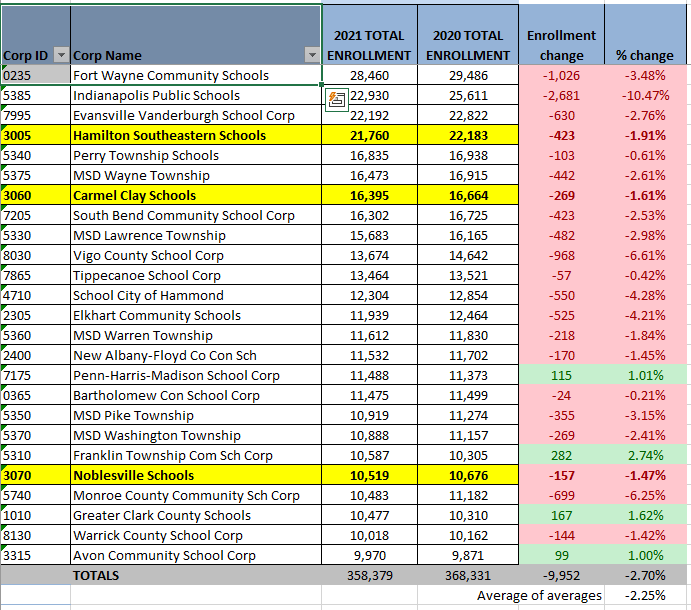
Task: Select MSD Washington Township cell
Action: click(x=196, y=435)
